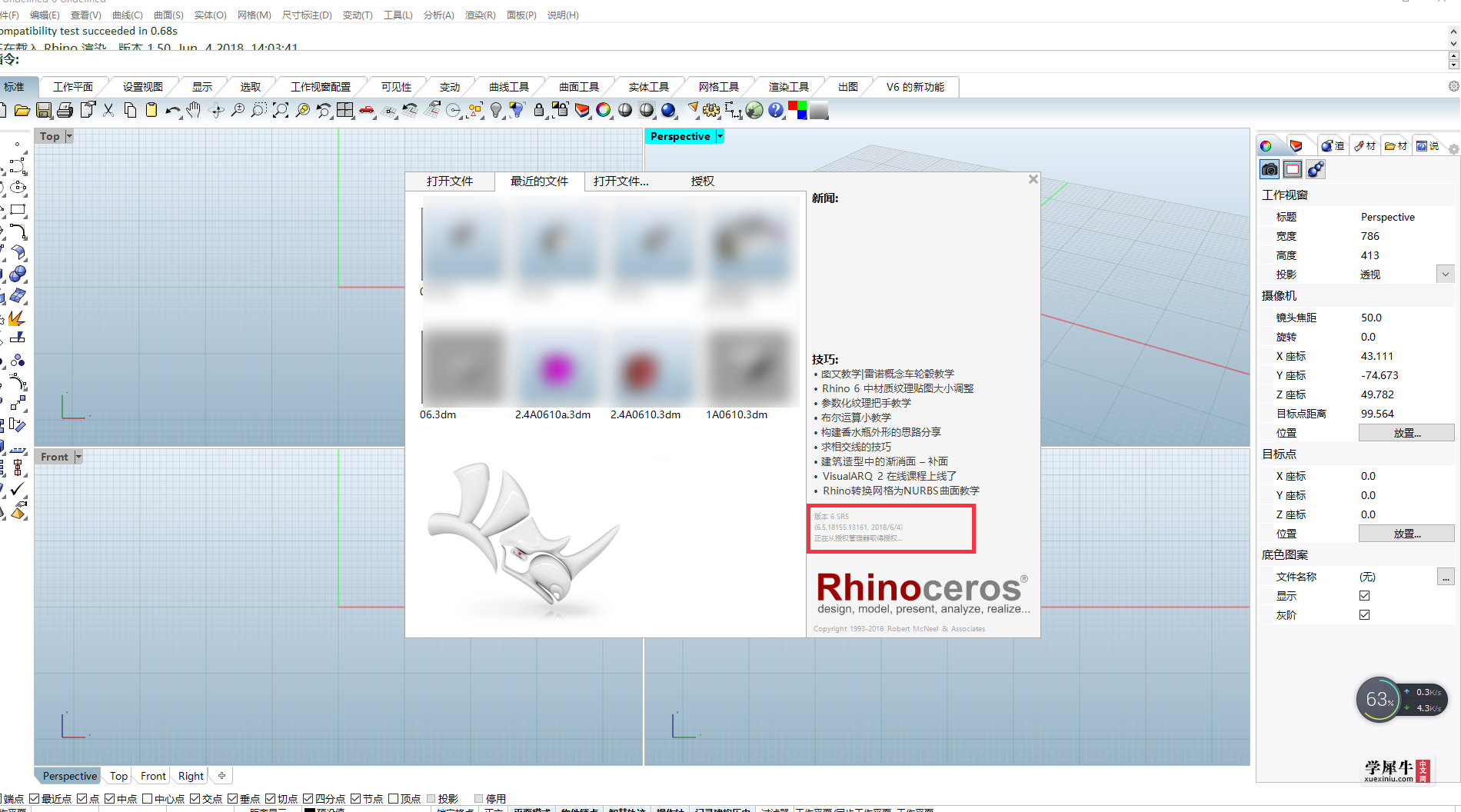Screen dimensions: 1461x812
Task: Enable the 中心点 osnap checkbox
Action: click(x=147, y=799)
